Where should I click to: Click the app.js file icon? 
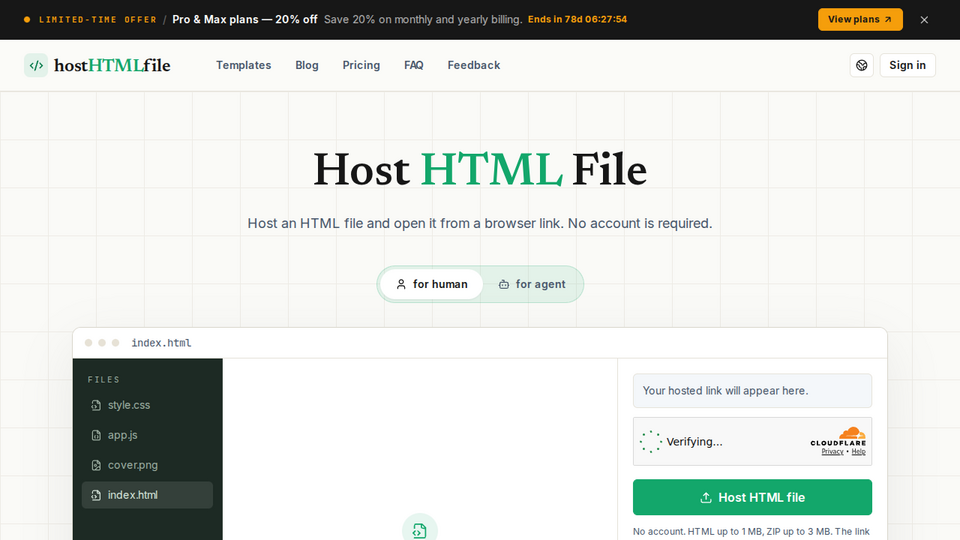point(96,435)
